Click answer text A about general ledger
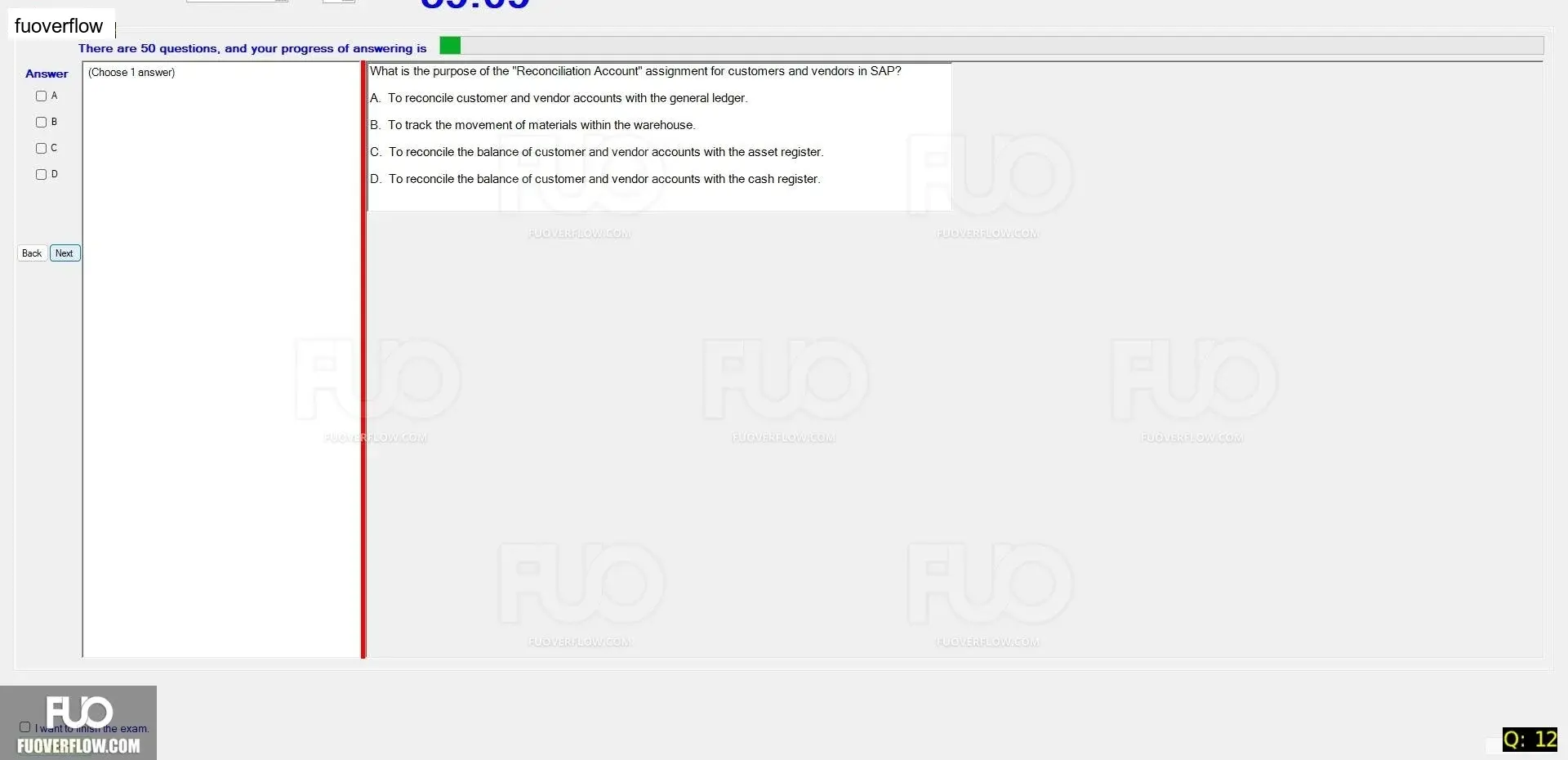Viewport: 1568px width, 760px height. pyautogui.click(x=559, y=98)
